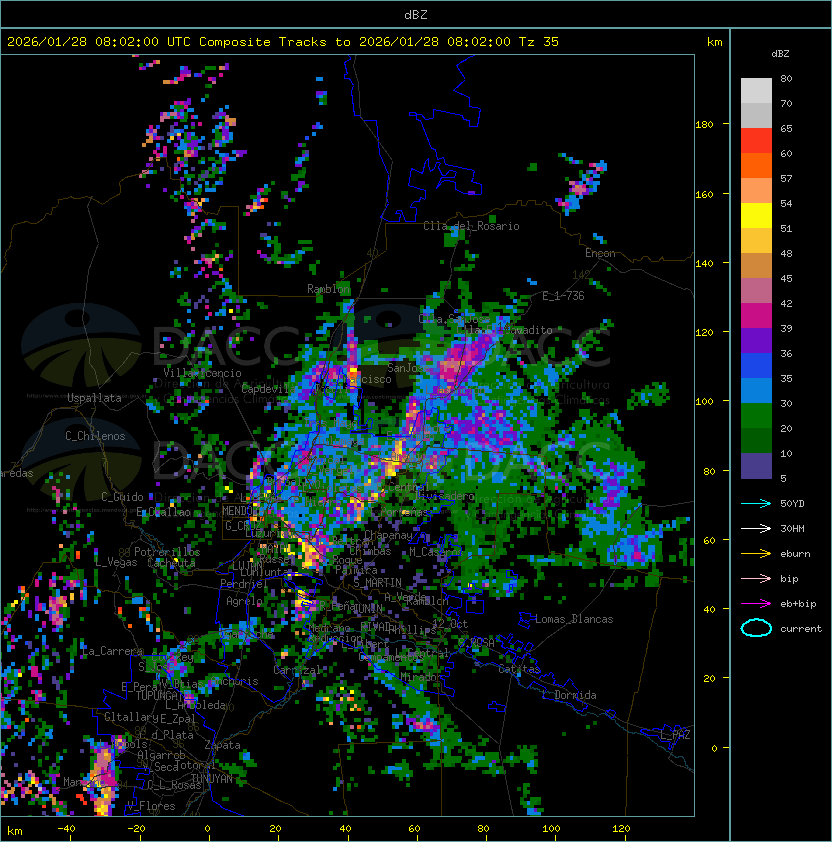832x842 pixels.
Task: Click the 'Villavicencio' map label
Action: pos(202,373)
